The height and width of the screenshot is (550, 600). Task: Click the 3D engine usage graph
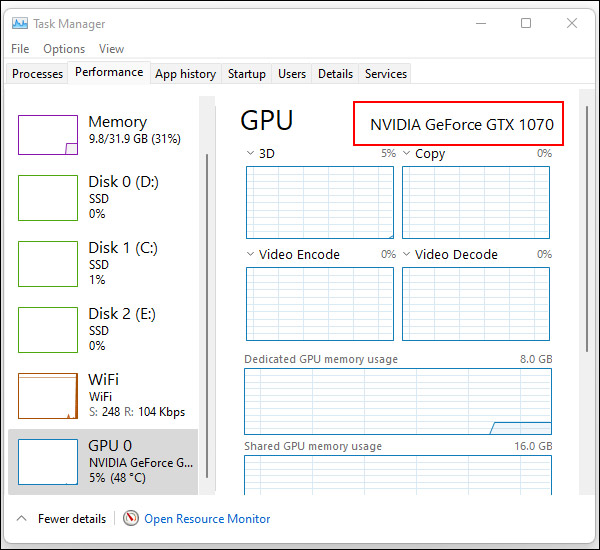pyautogui.click(x=320, y=202)
